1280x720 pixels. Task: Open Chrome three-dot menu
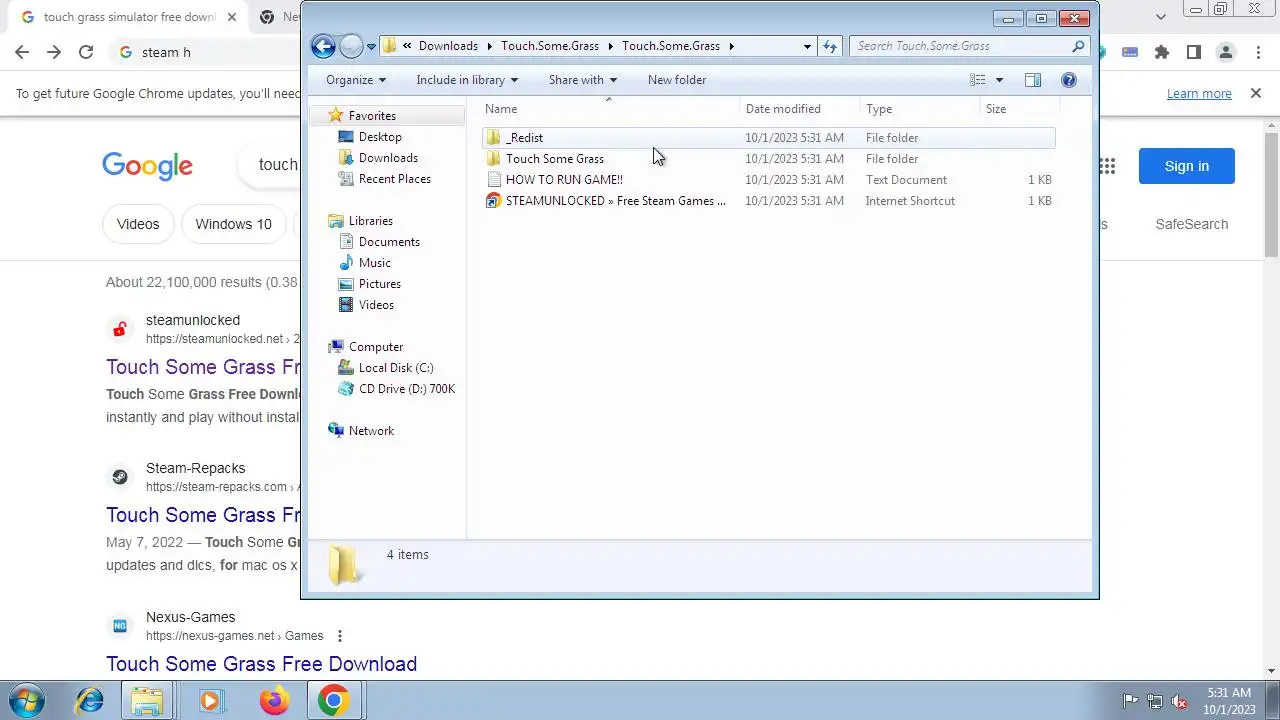point(1258,52)
